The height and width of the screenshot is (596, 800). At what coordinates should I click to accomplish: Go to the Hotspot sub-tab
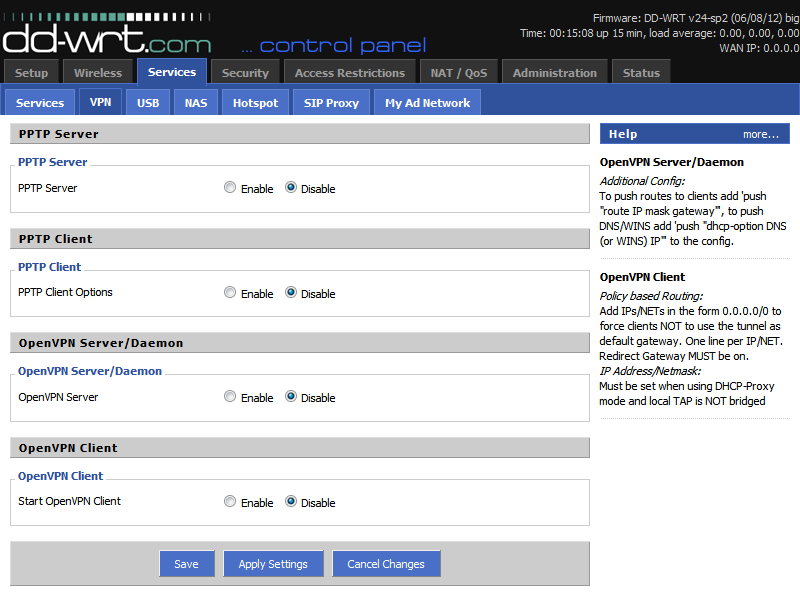(x=256, y=103)
